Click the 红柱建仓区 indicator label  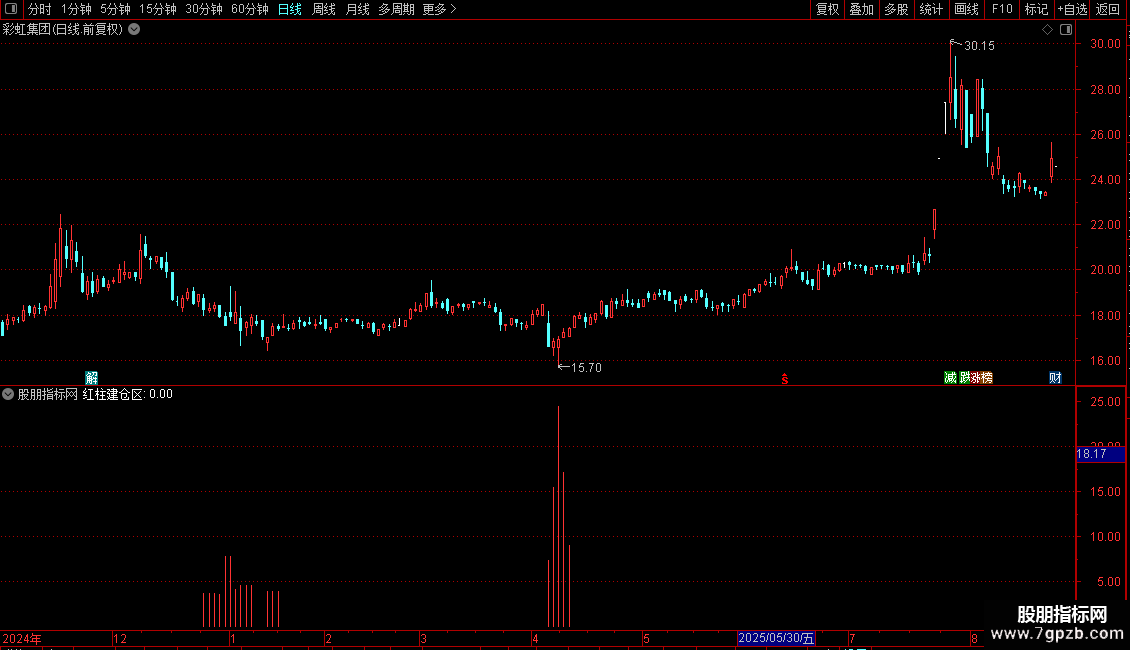tap(113, 394)
